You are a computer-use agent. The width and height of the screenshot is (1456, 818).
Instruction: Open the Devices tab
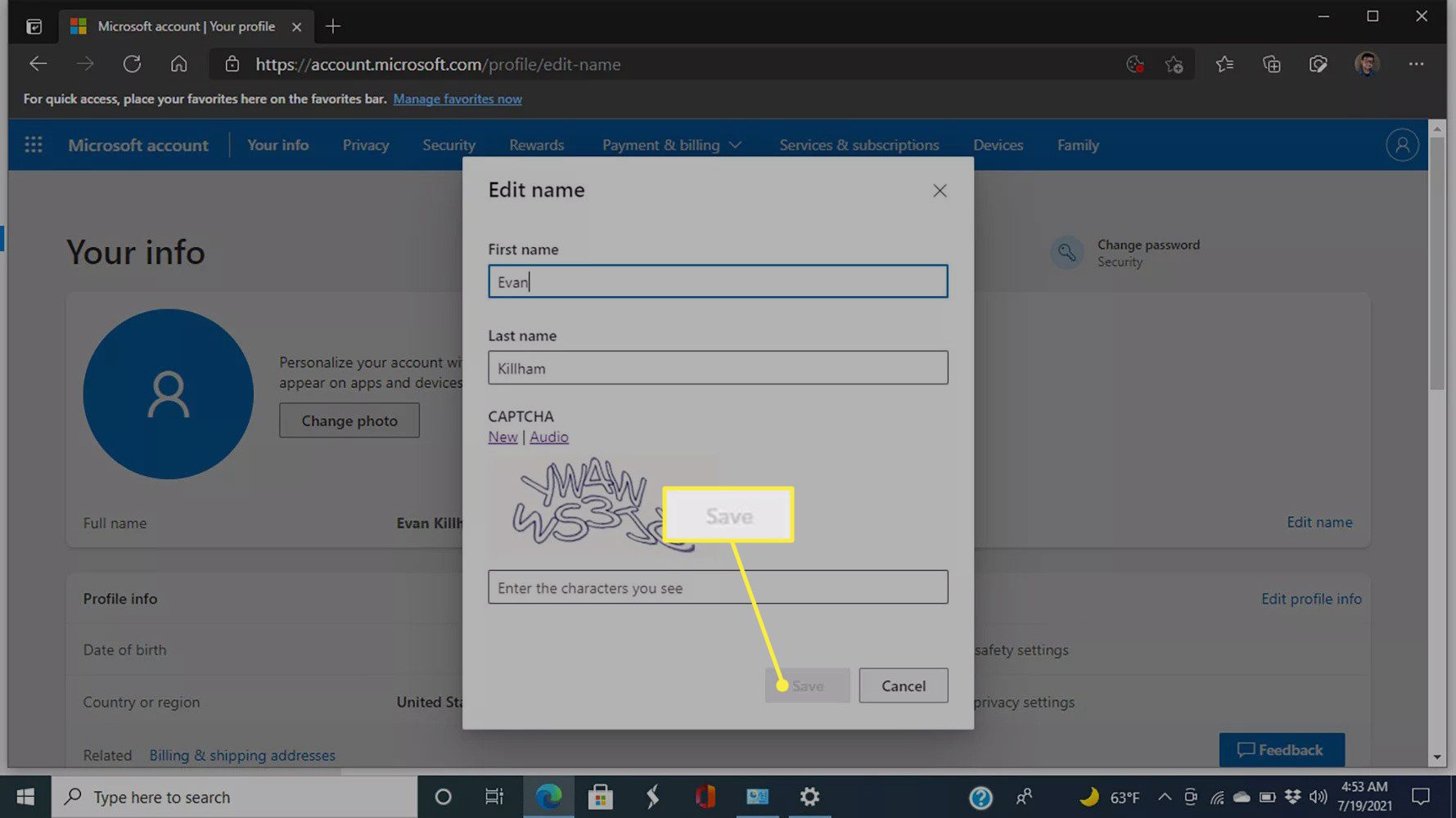click(x=998, y=145)
